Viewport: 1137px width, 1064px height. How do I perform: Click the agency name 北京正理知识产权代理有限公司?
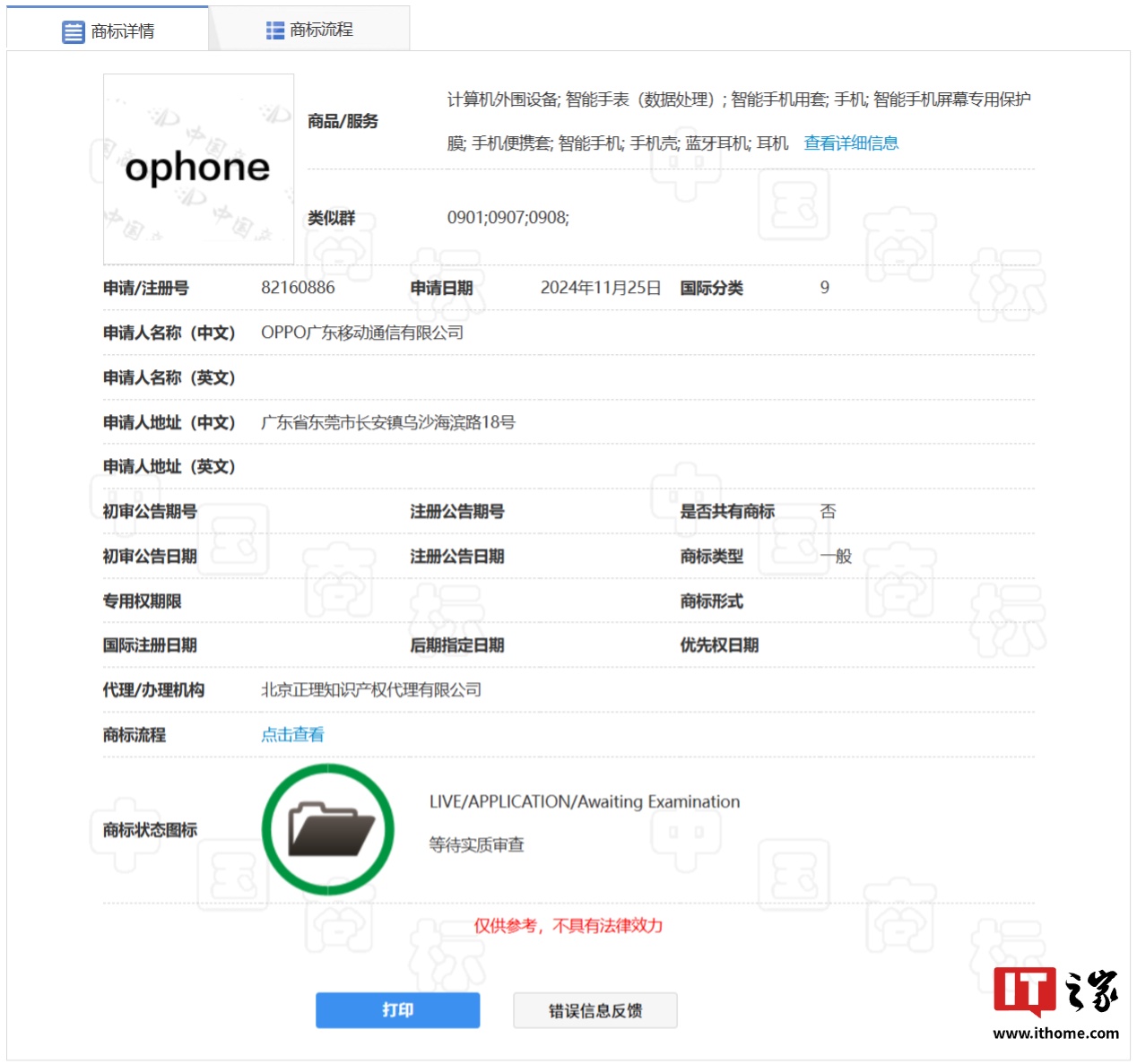click(371, 689)
